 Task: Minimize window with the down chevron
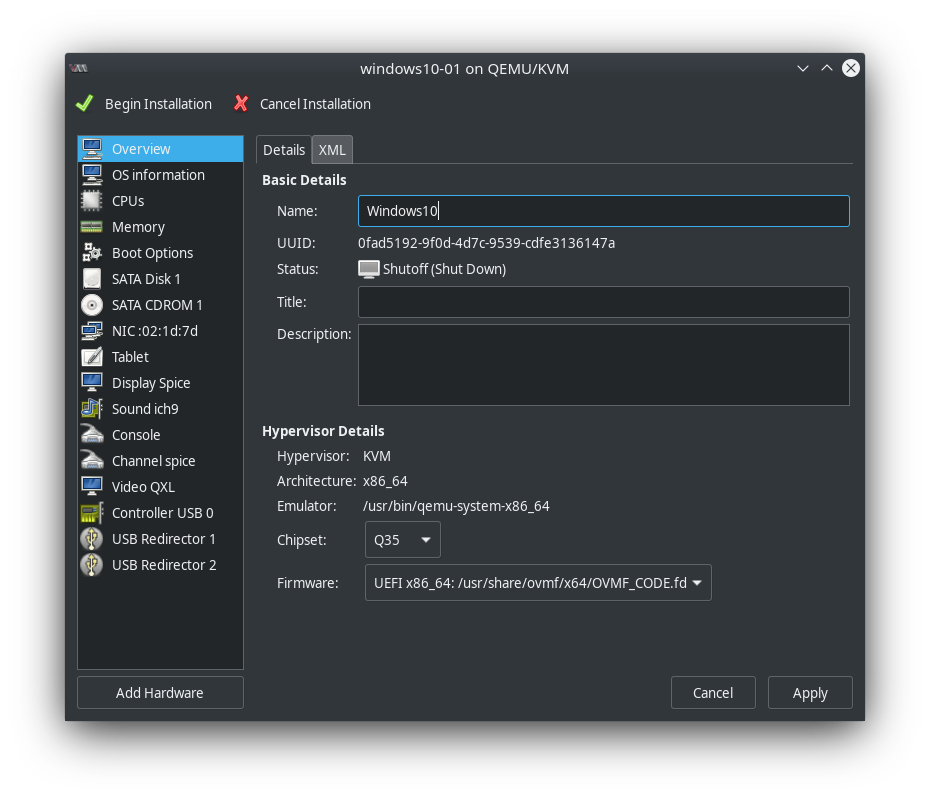point(802,68)
